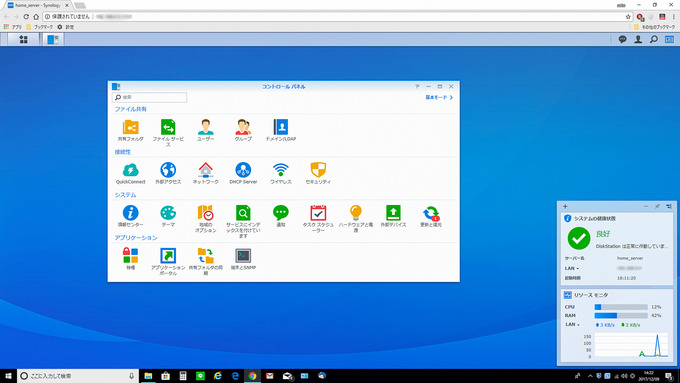Viewport: 680px width, 383px height.
Task: Select Control Panel in DSM taskbar
Action: point(53,39)
